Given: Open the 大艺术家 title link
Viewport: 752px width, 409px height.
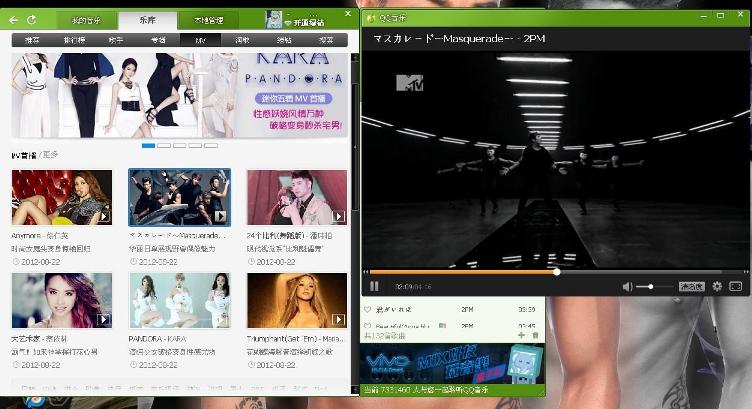Looking at the screenshot, I should pyautogui.click(x=39, y=339).
